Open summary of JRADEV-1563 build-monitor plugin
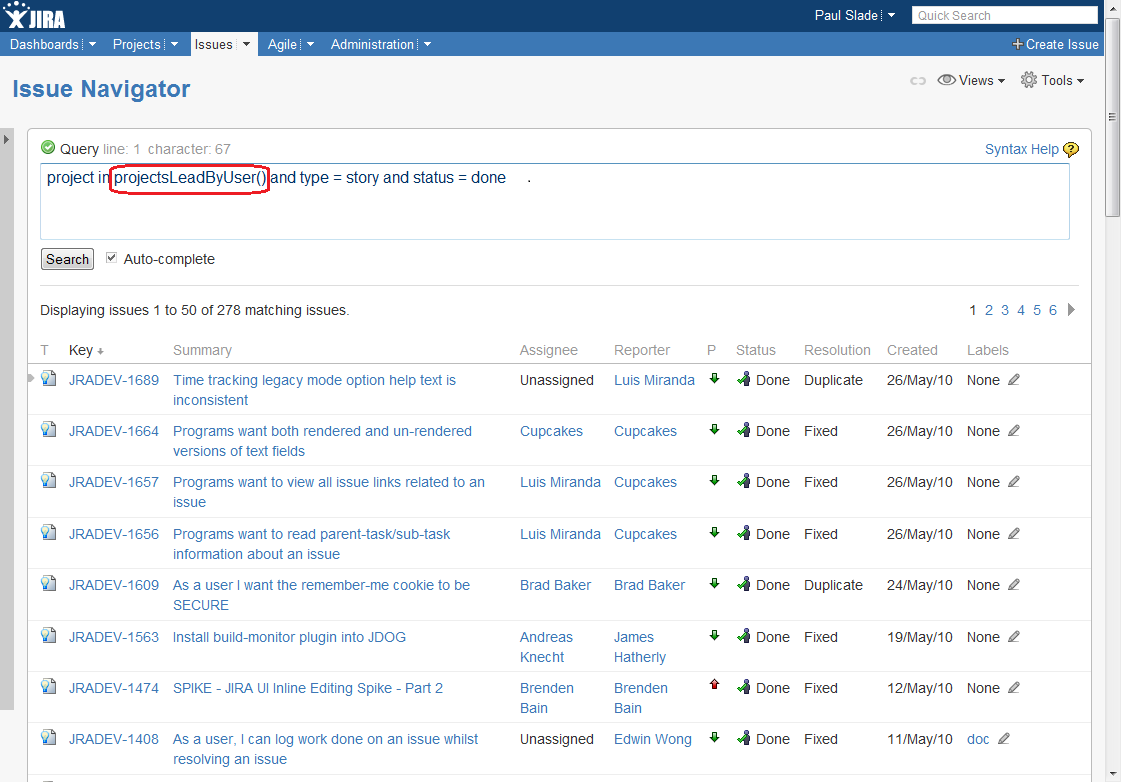This screenshot has height=782, width=1121. click(289, 637)
